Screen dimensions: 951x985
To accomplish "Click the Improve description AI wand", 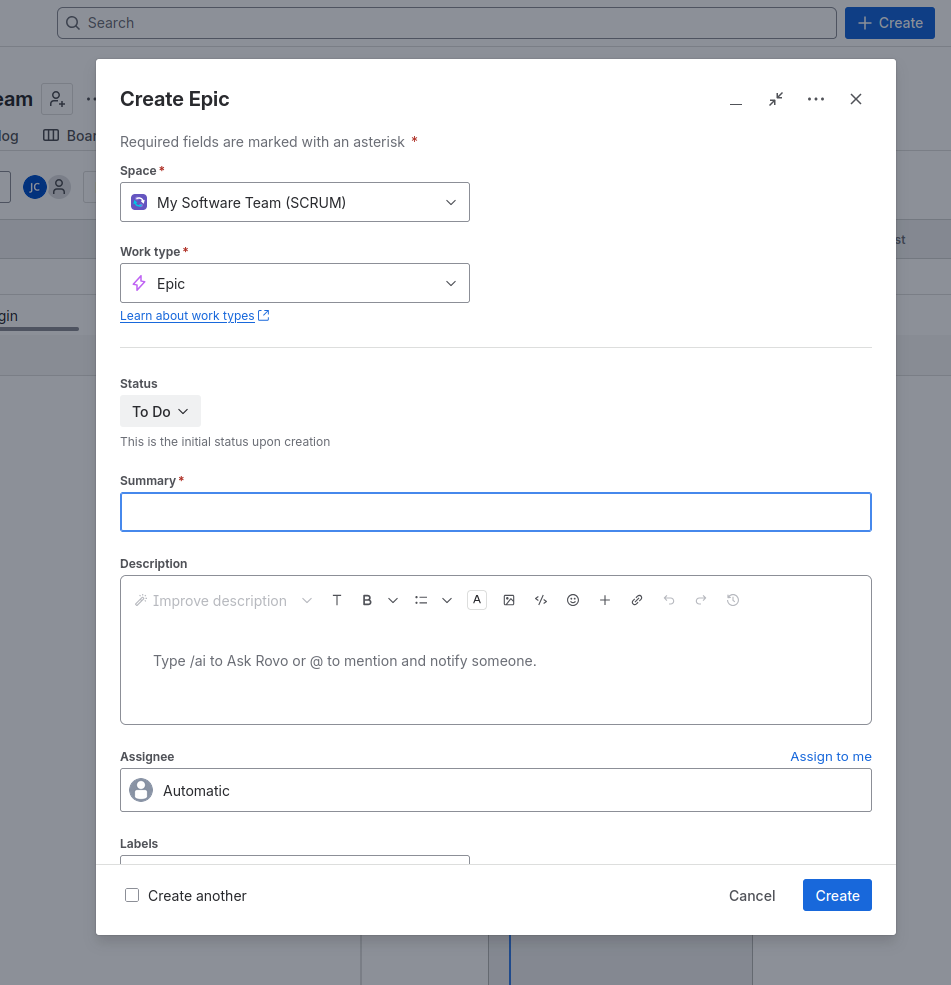I will tap(141, 601).
